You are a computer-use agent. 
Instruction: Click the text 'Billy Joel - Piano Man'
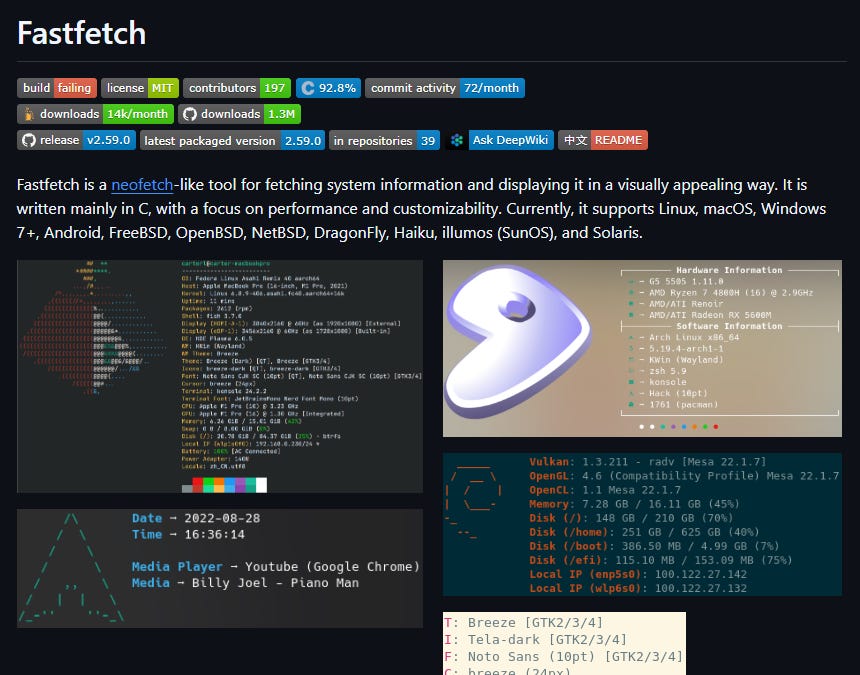point(275,583)
